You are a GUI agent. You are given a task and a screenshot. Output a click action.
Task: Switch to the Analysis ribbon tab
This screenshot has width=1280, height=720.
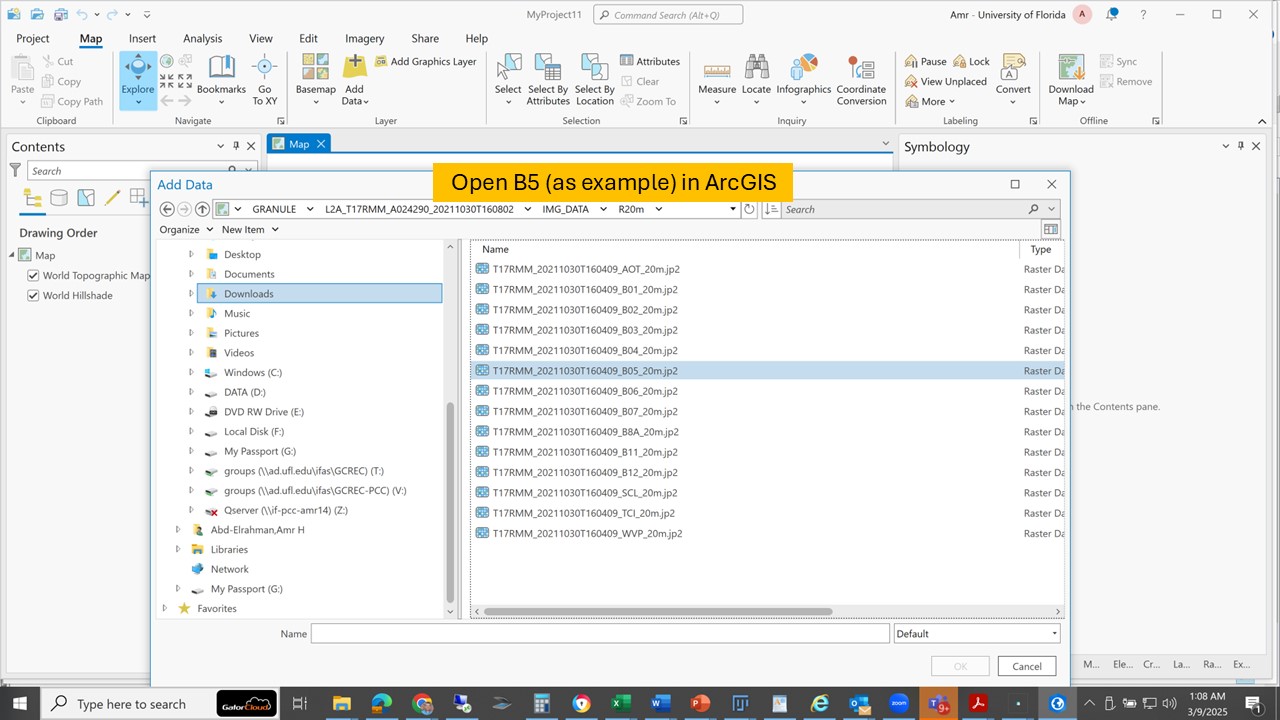tap(202, 38)
